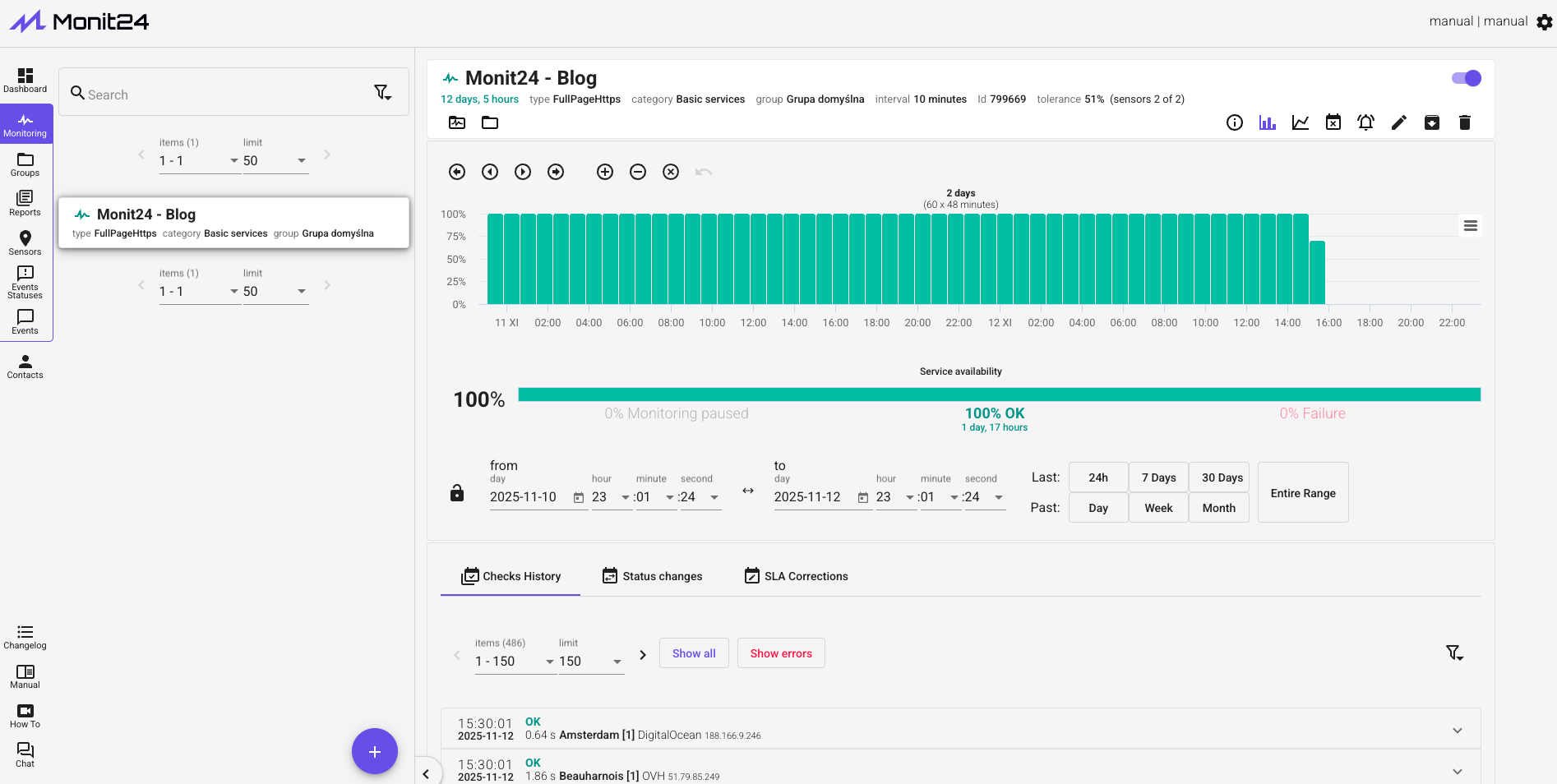1557x784 pixels.
Task: Toggle the date range padlock
Action: coord(457,493)
